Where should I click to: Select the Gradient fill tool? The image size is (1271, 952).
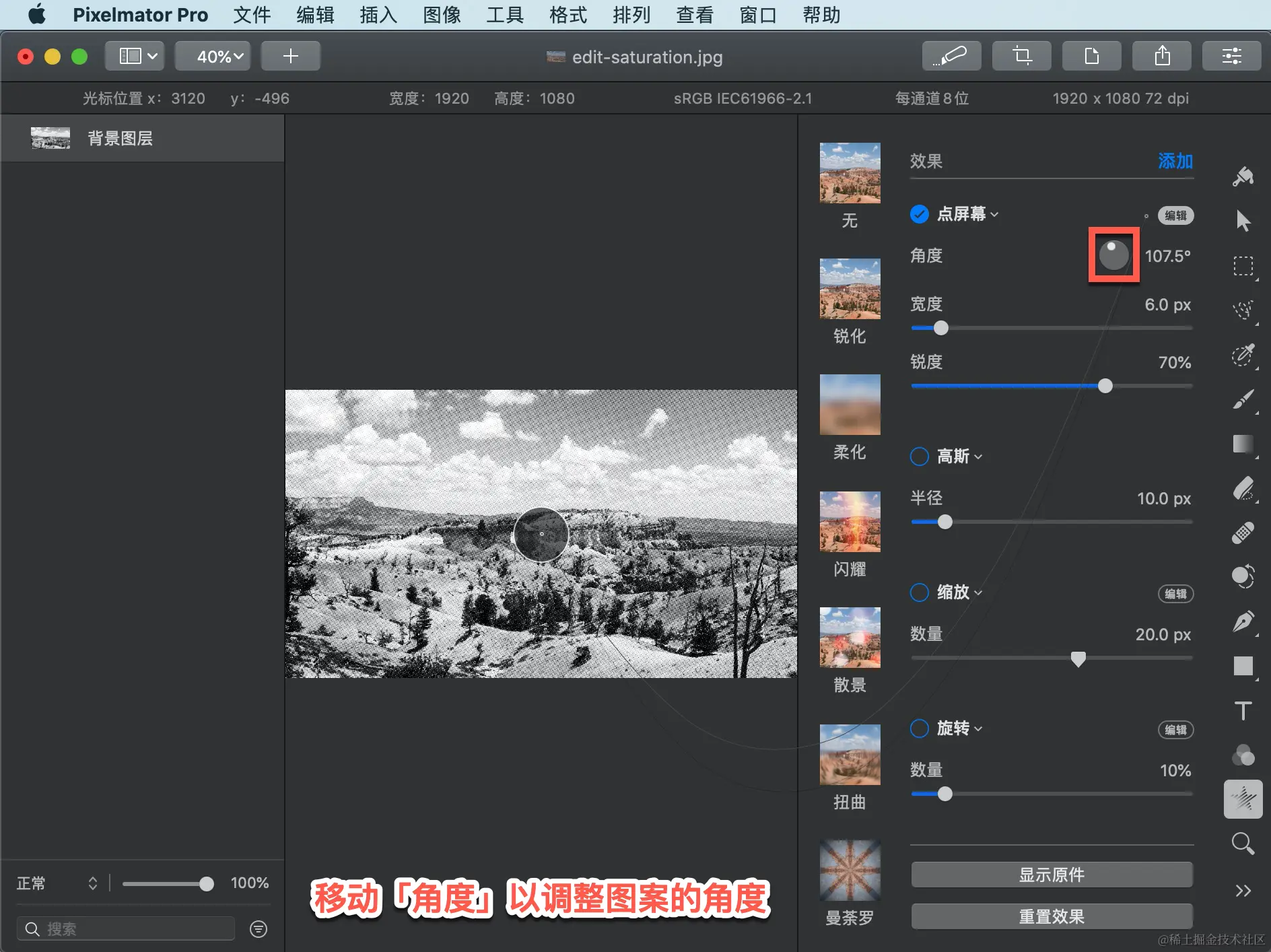[x=1243, y=444]
